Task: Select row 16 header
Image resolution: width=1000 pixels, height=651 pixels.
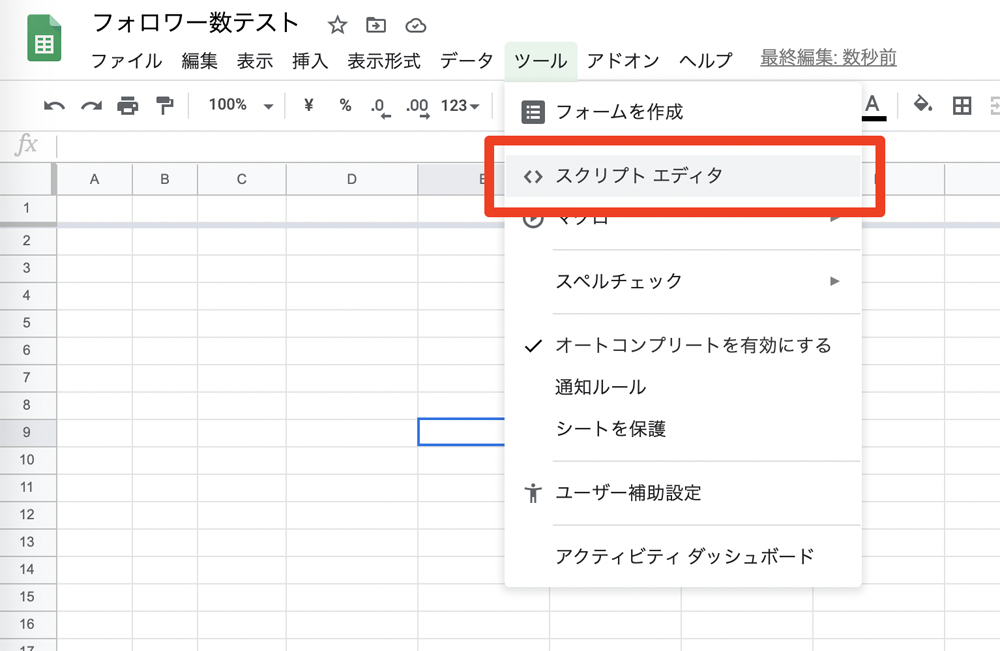Action: pos(27,624)
